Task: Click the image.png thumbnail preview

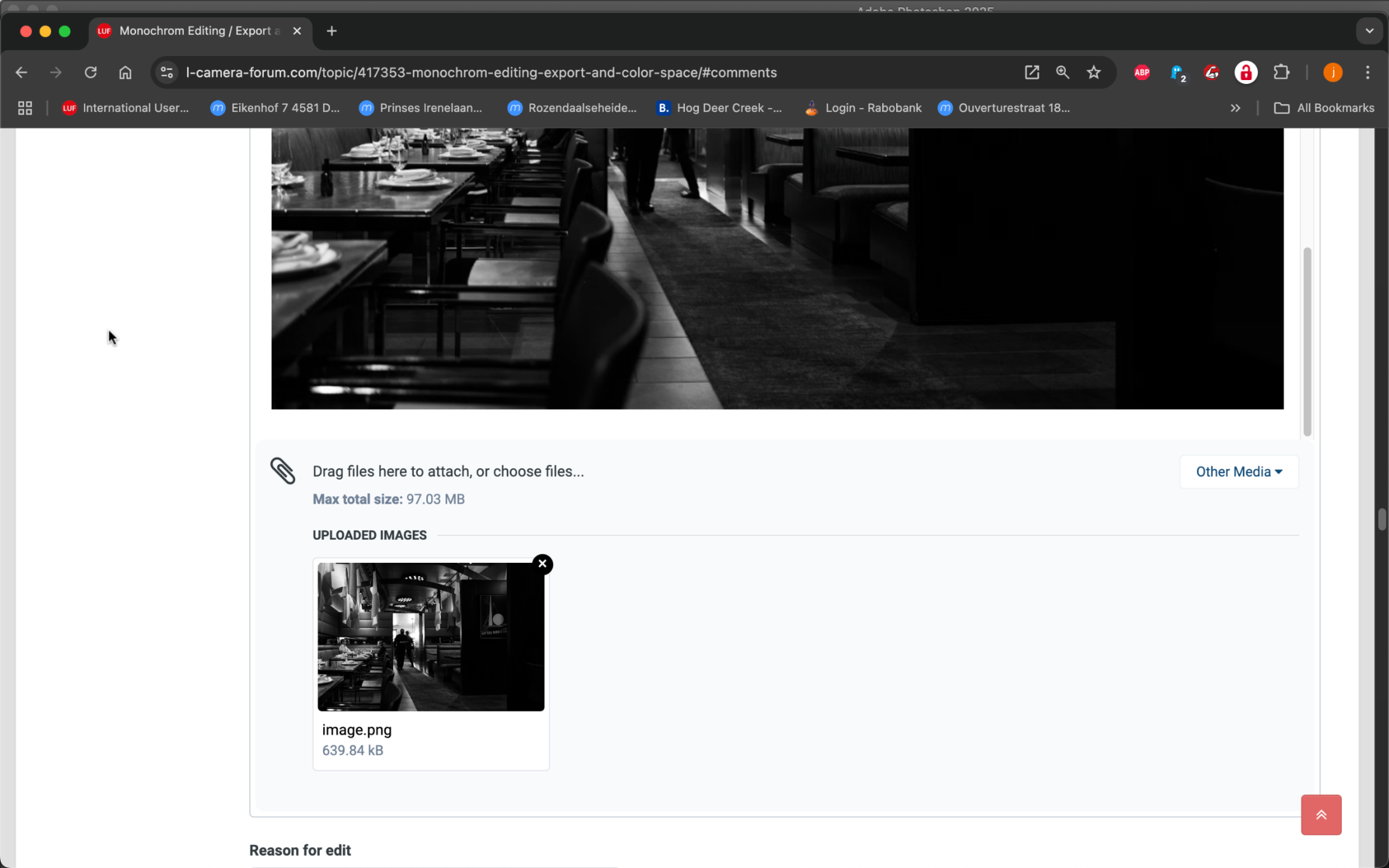Action: (x=431, y=637)
